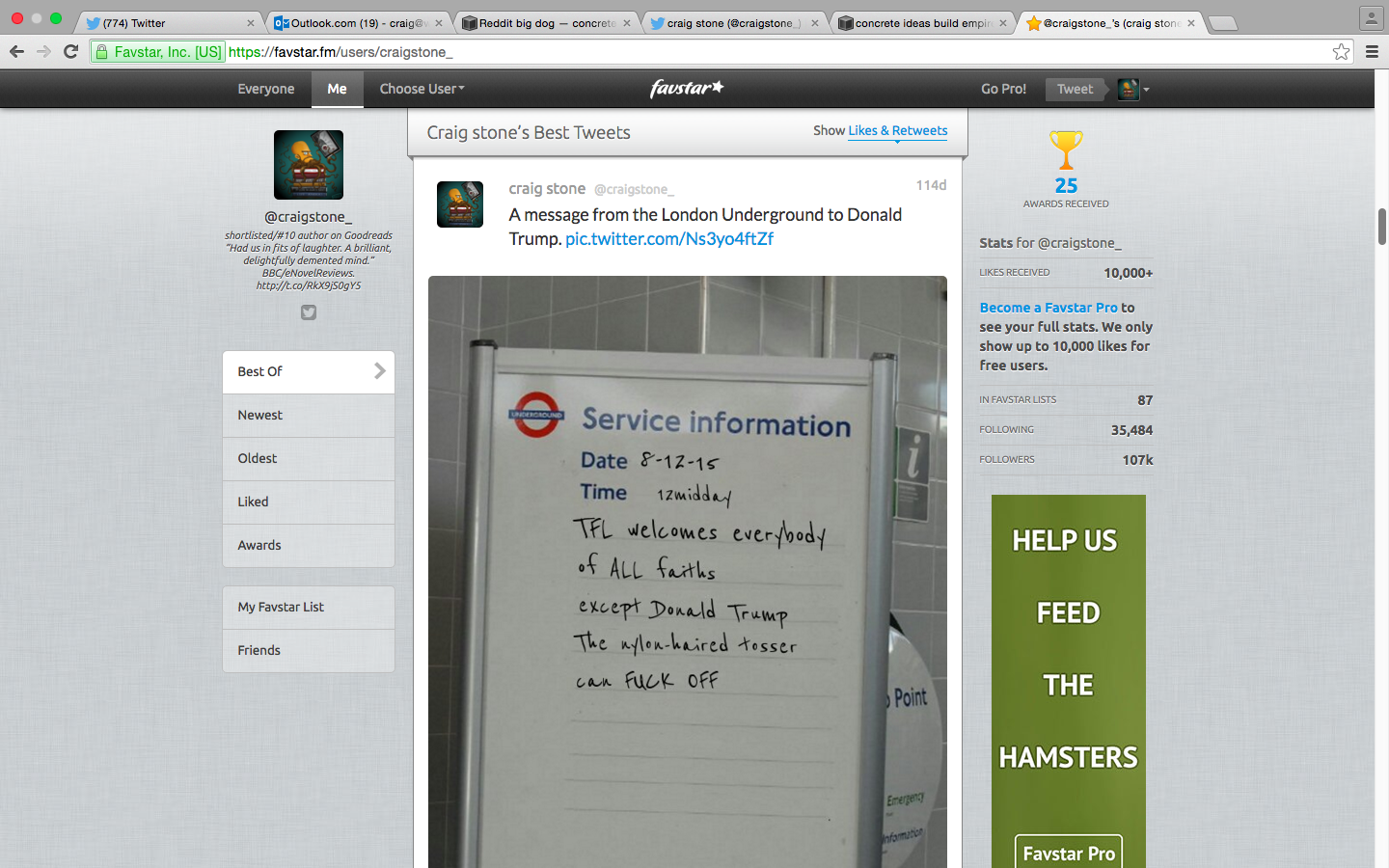1389x868 pixels.
Task: Open the Service information tweet photo
Action: click(x=688, y=572)
